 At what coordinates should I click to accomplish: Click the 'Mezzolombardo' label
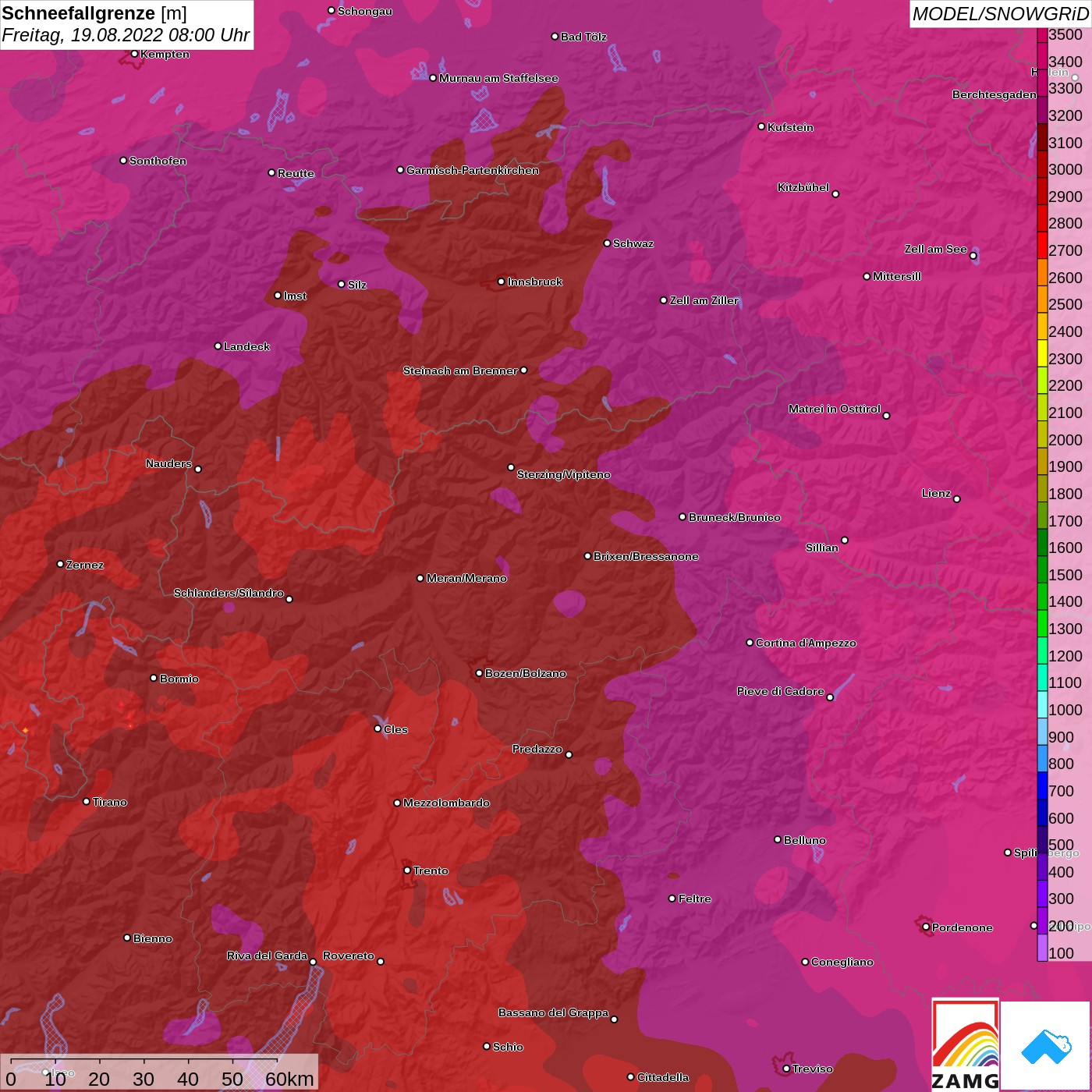point(447,803)
